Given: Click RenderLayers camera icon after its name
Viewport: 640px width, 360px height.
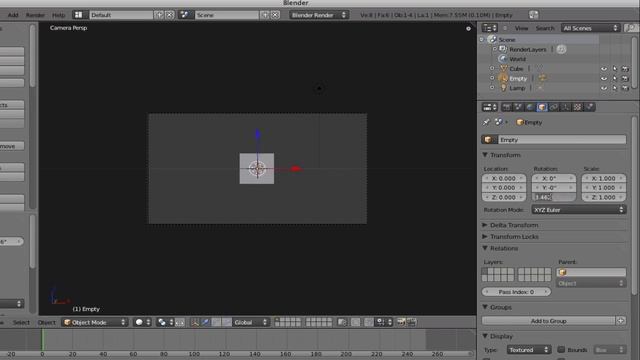Looking at the screenshot, I should point(561,49).
